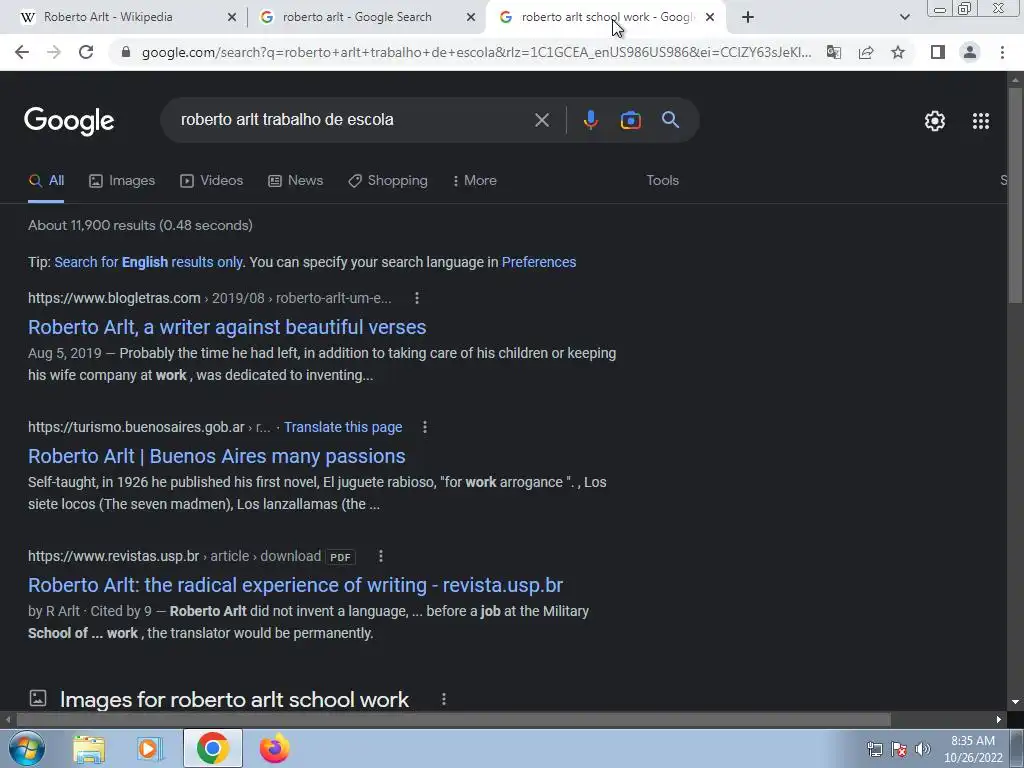
Task: Click the network status tray icon
Action: point(874,749)
